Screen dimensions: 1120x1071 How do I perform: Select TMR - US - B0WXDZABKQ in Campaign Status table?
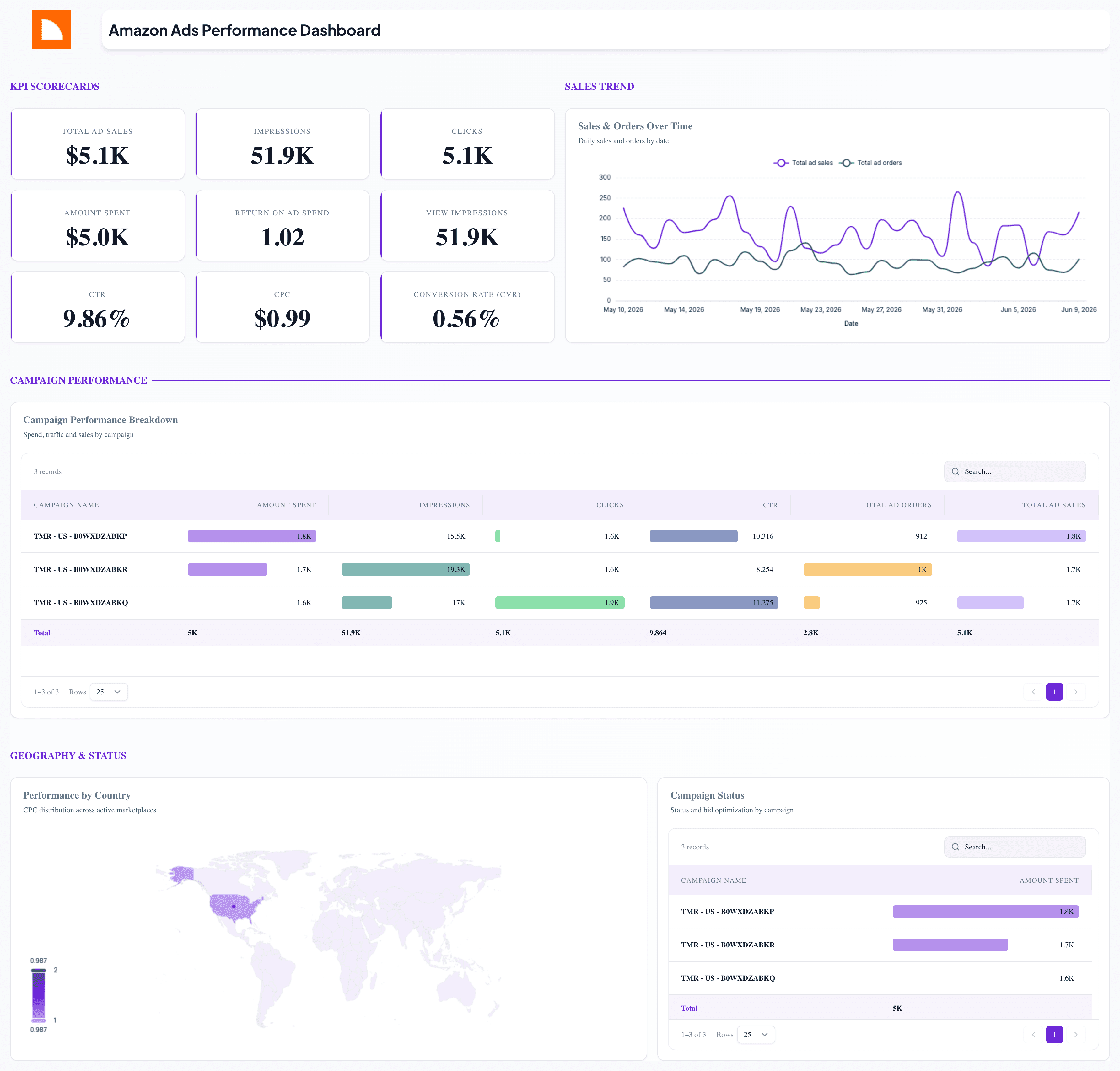728,978
